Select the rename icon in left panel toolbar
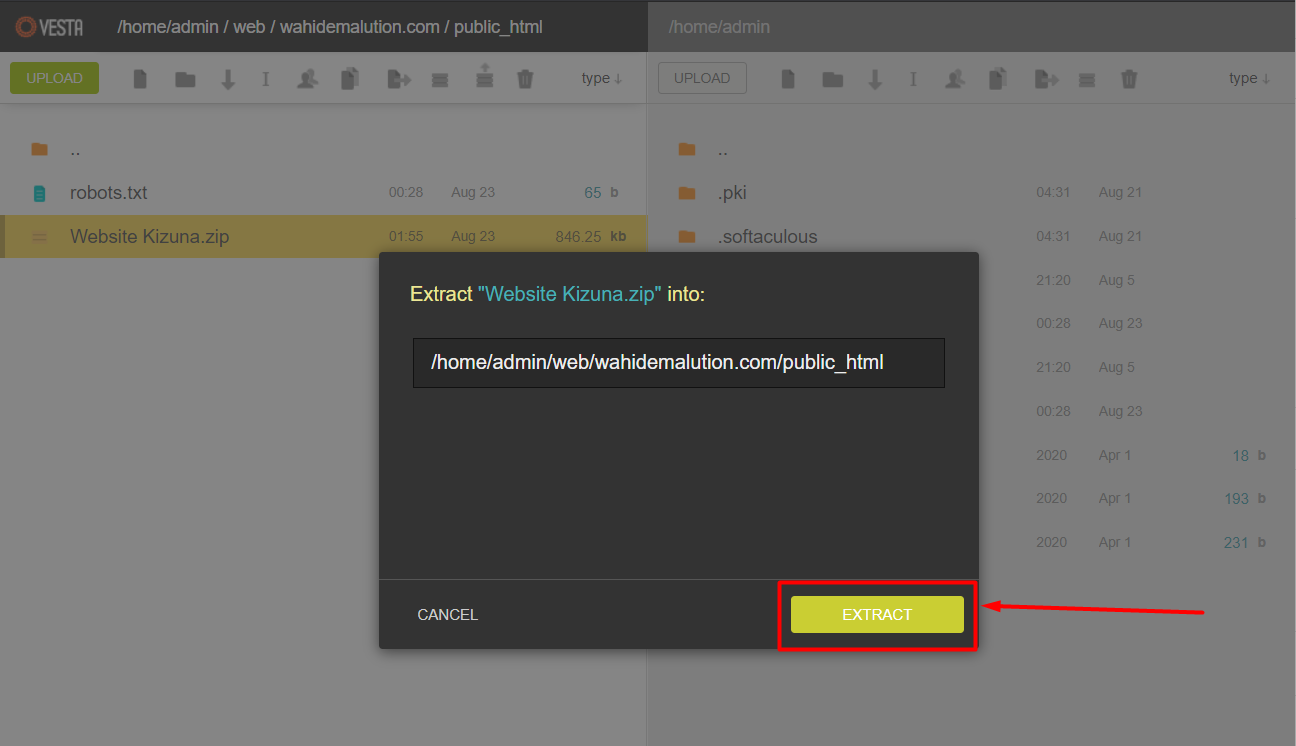Viewport: 1296px width, 746px height. coord(266,79)
